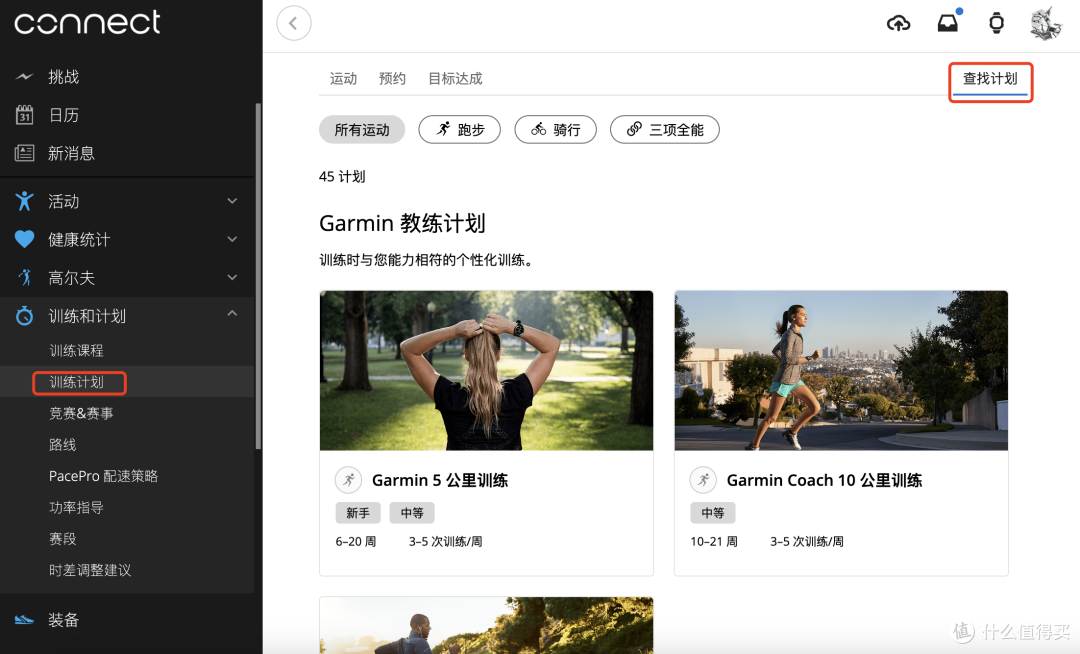Click the 装备 shoe gear icon

pos(24,620)
